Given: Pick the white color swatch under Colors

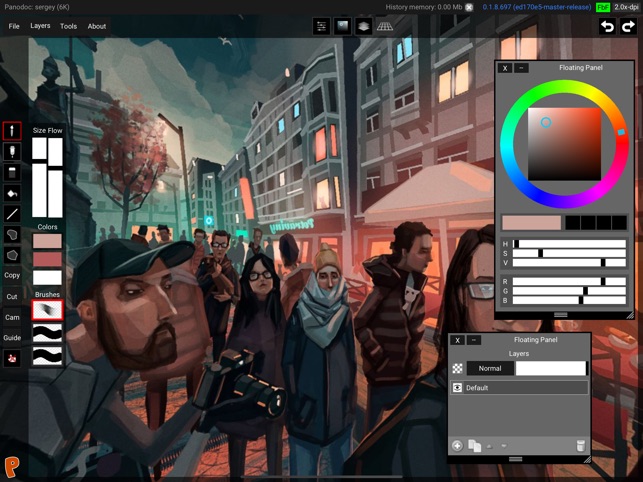Looking at the screenshot, I should (47, 278).
